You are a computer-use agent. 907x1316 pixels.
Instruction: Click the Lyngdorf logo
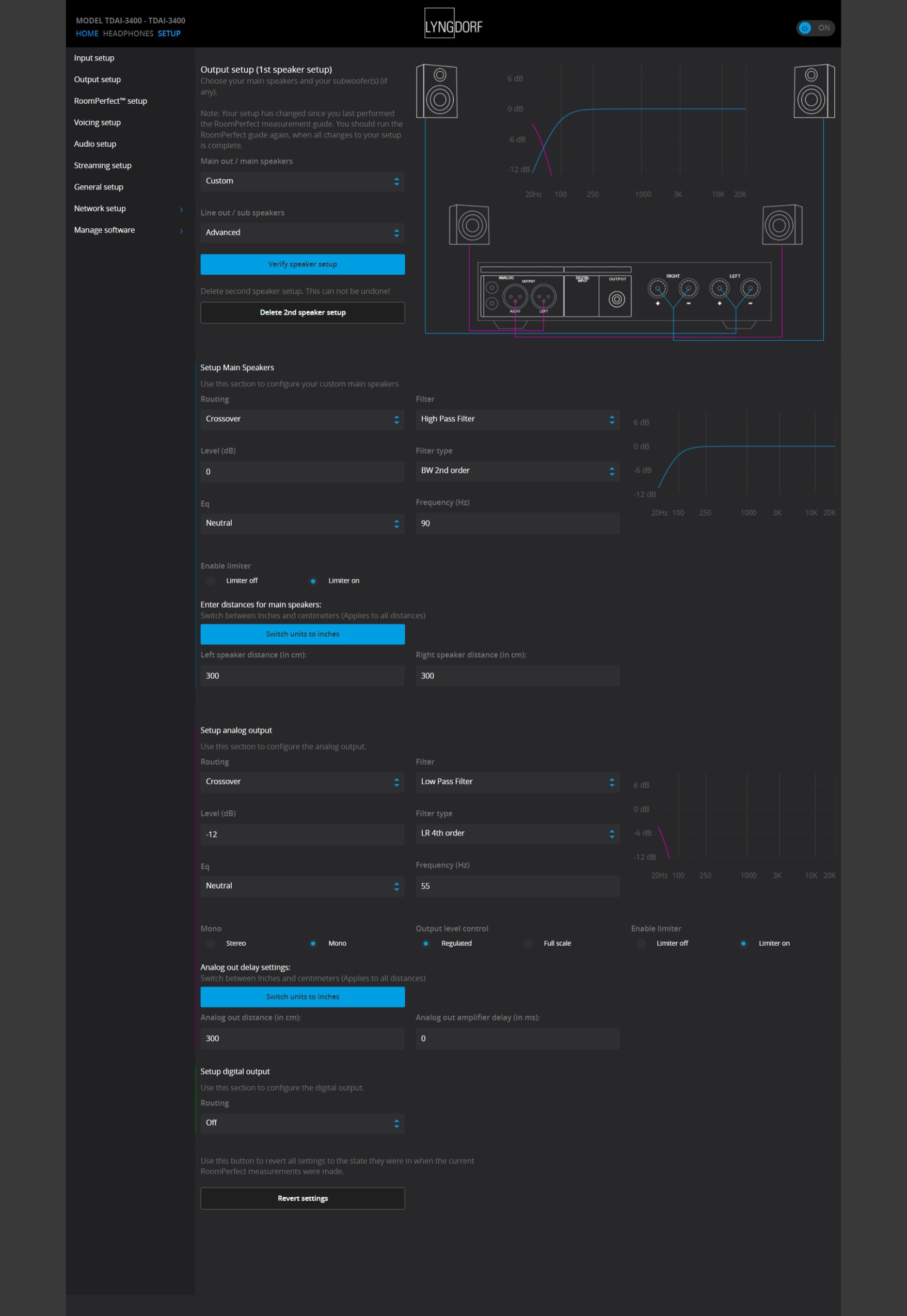point(453,24)
